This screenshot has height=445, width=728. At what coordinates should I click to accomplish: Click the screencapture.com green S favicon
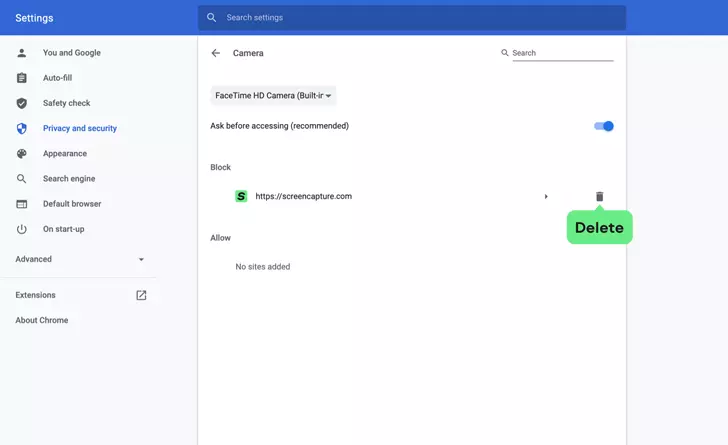pyautogui.click(x=241, y=196)
